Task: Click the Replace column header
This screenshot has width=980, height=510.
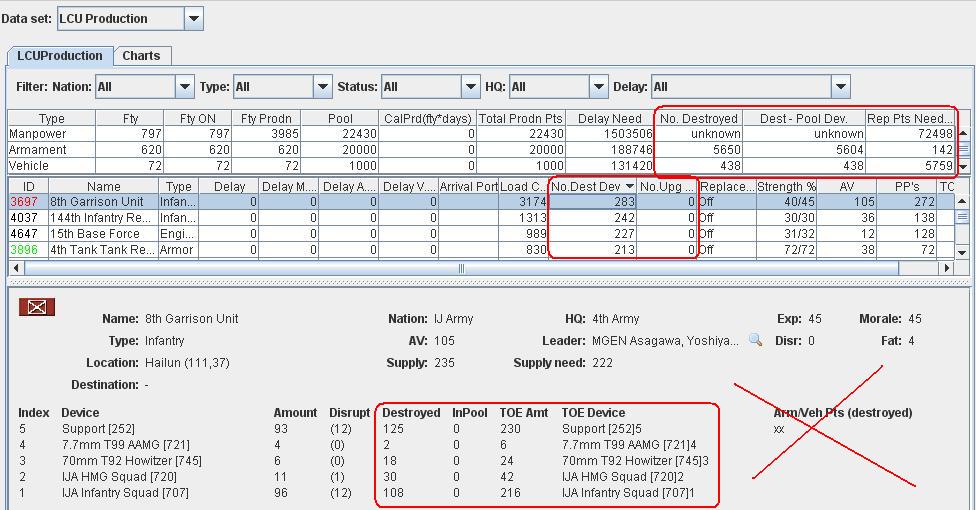Action: 727,186
